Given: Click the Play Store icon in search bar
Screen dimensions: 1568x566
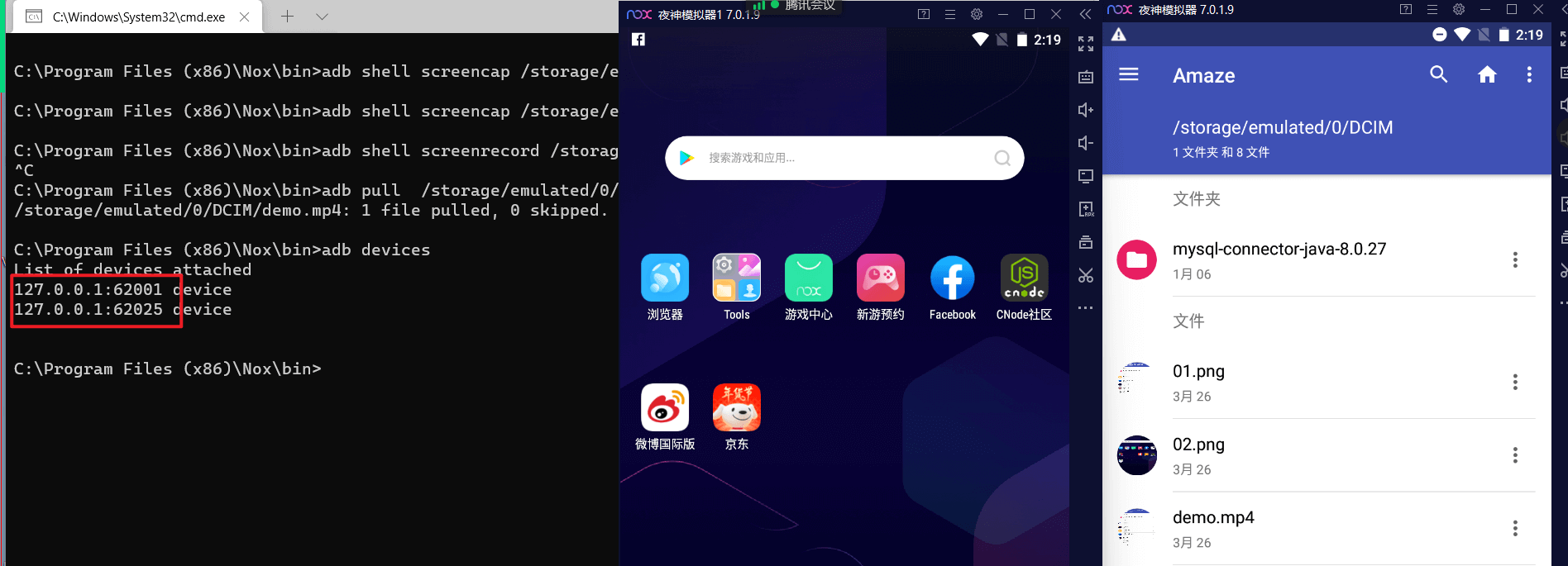Looking at the screenshot, I should pyautogui.click(x=686, y=158).
